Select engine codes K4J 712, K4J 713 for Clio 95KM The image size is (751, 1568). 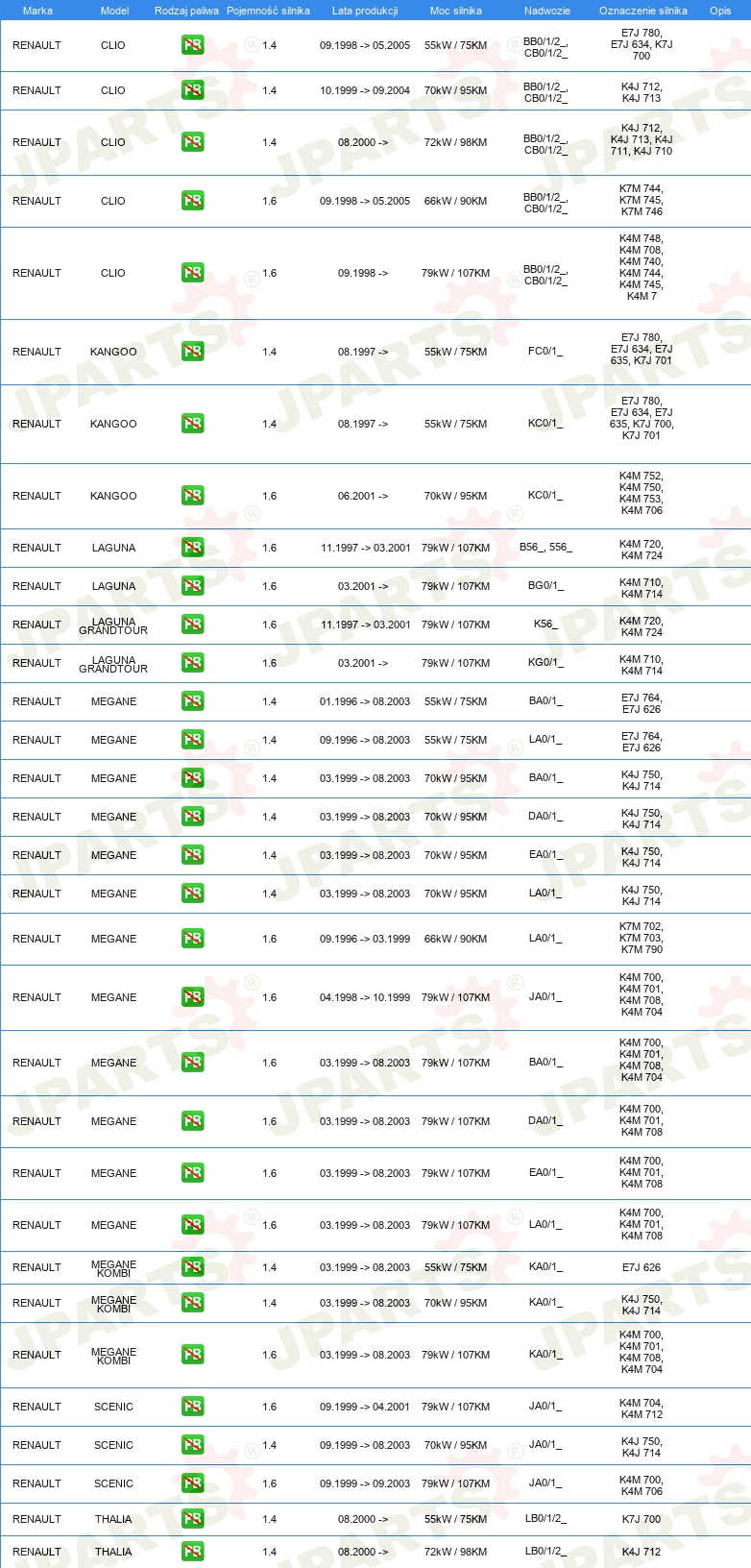[x=642, y=92]
